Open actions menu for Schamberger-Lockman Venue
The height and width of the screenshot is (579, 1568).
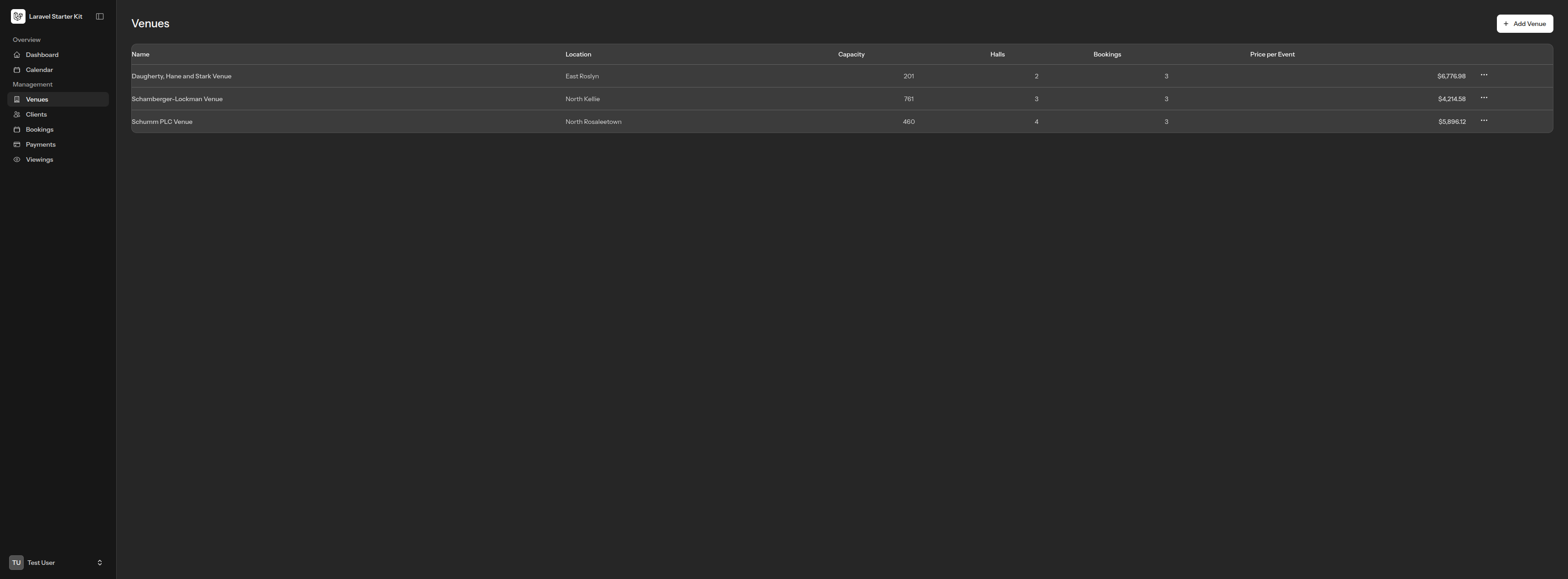(1483, 98)
